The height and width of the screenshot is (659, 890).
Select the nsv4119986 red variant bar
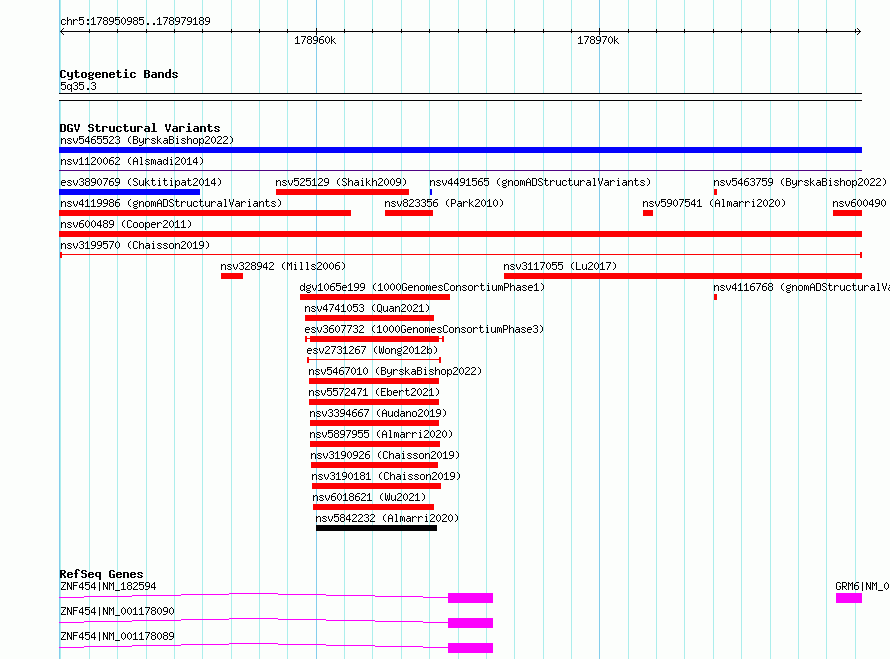205,213
